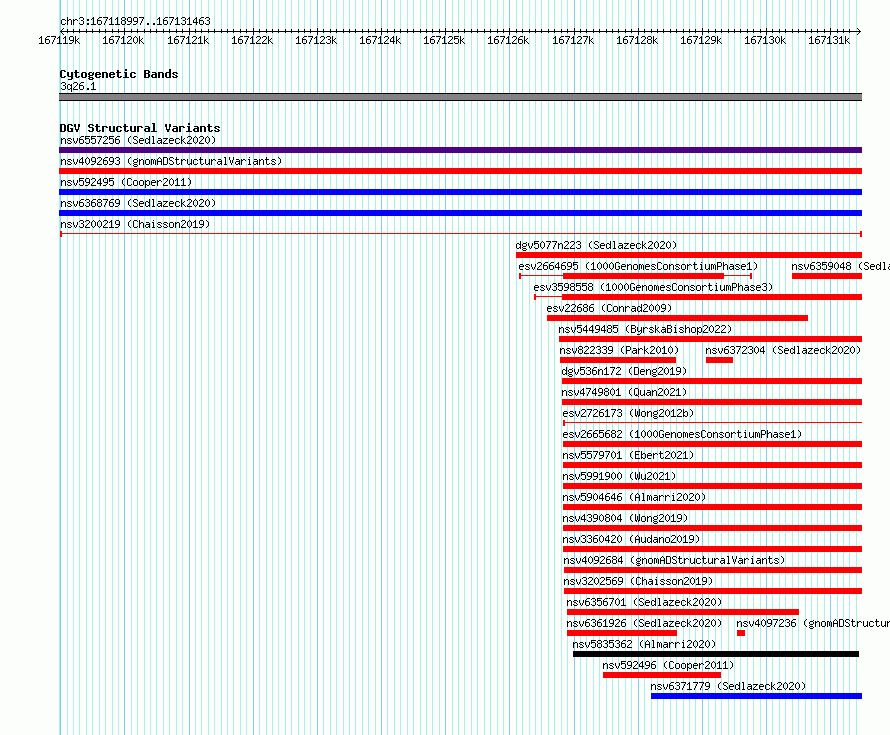
Task: Click the dark purple nsv6557256 variant bar
Action: click(x=460, y=150)
